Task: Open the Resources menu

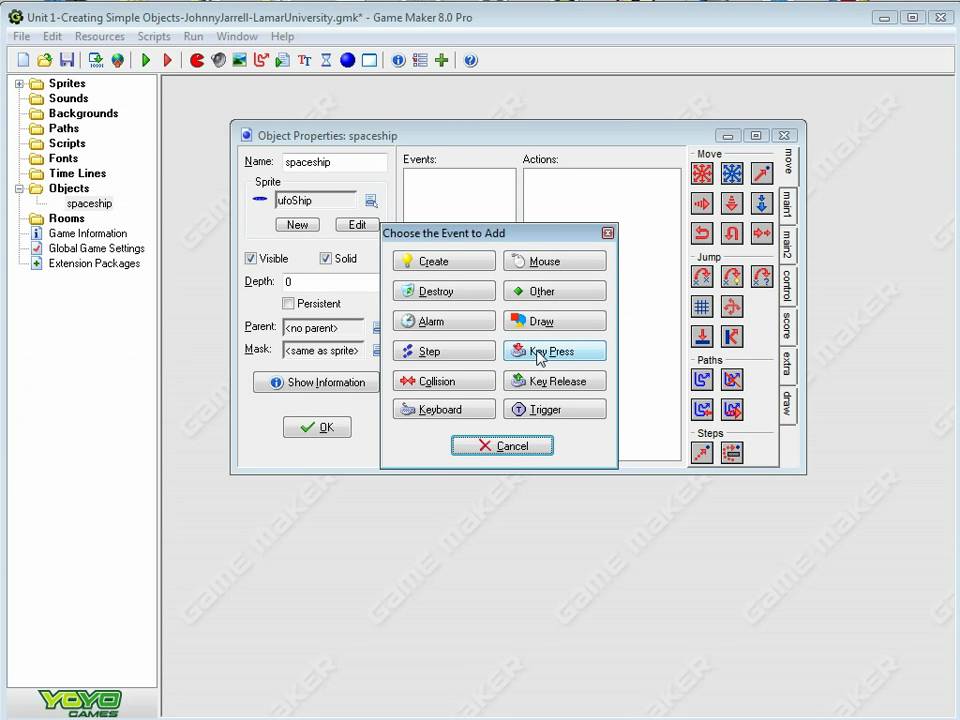Action: pos(100,36)
